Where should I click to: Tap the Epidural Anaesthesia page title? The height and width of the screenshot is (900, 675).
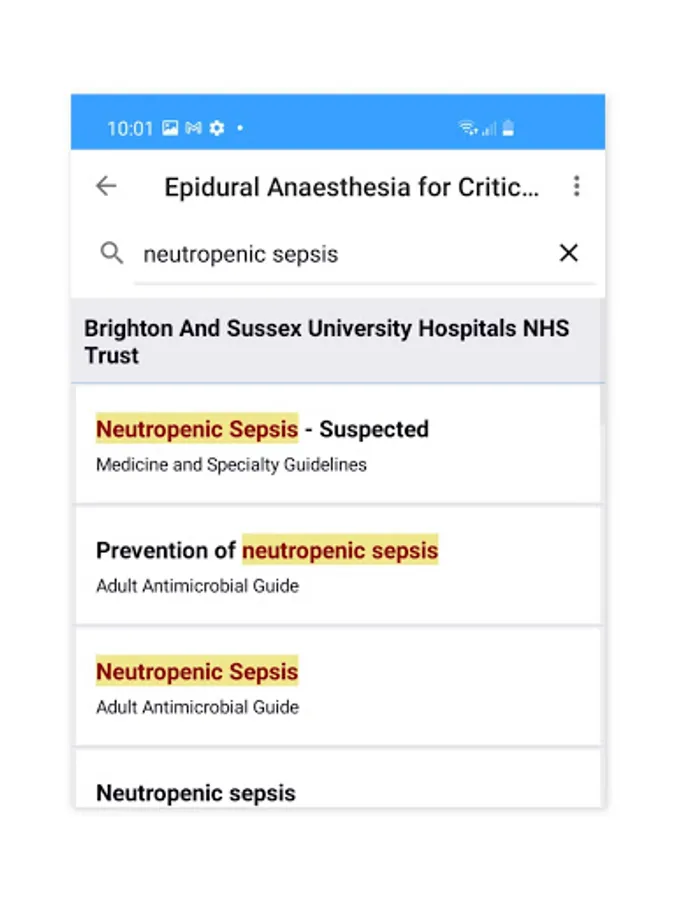point(351,187)
